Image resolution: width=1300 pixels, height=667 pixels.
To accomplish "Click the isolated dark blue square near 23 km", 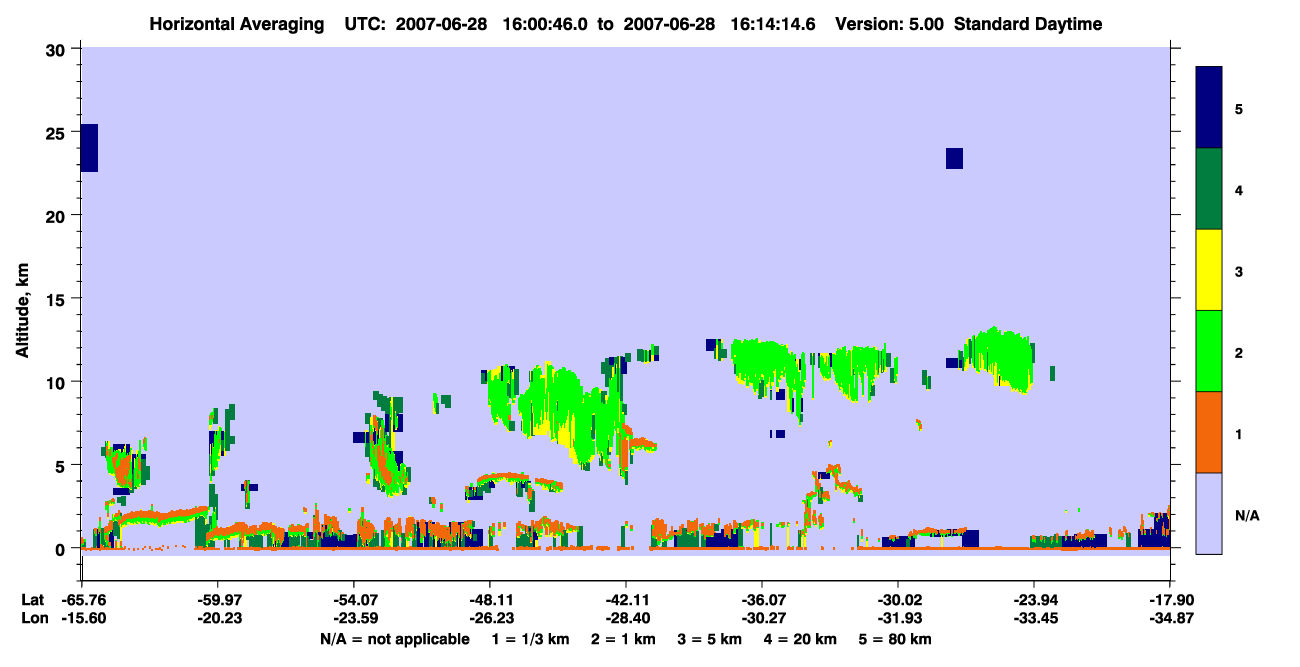I will 954,158.
